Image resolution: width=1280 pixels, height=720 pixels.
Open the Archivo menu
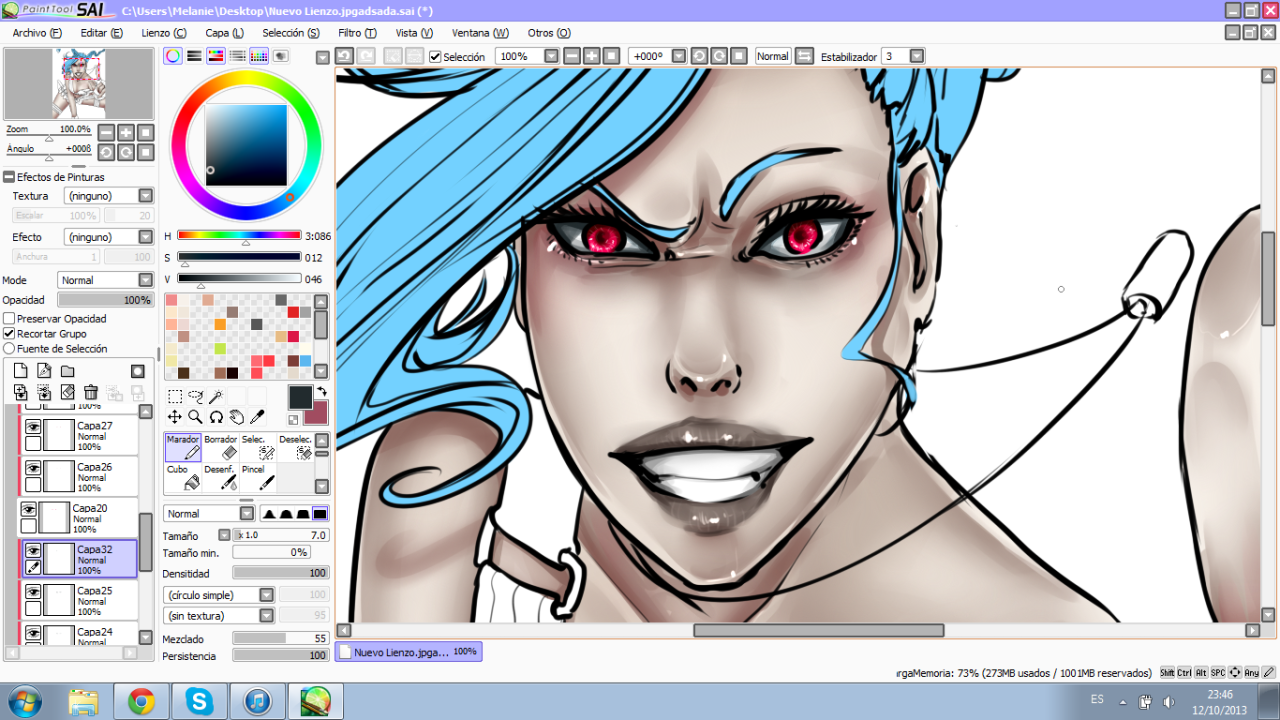tap(37, 33)
